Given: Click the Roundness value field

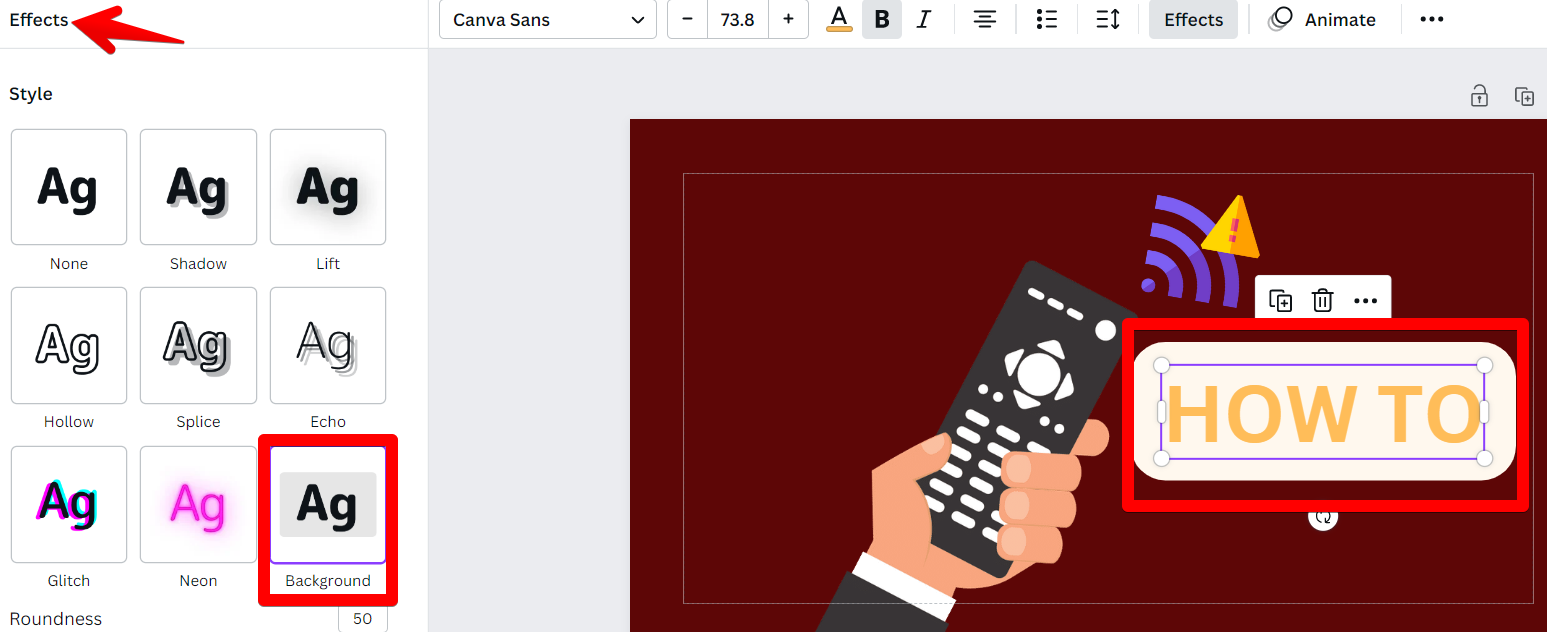Looking at the screenshot, I should (362, 619).
